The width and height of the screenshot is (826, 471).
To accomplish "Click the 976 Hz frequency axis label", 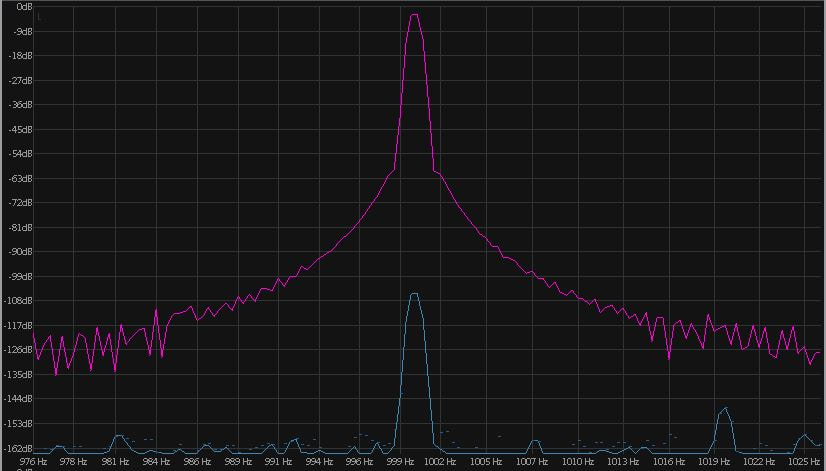I will point(33,462).
